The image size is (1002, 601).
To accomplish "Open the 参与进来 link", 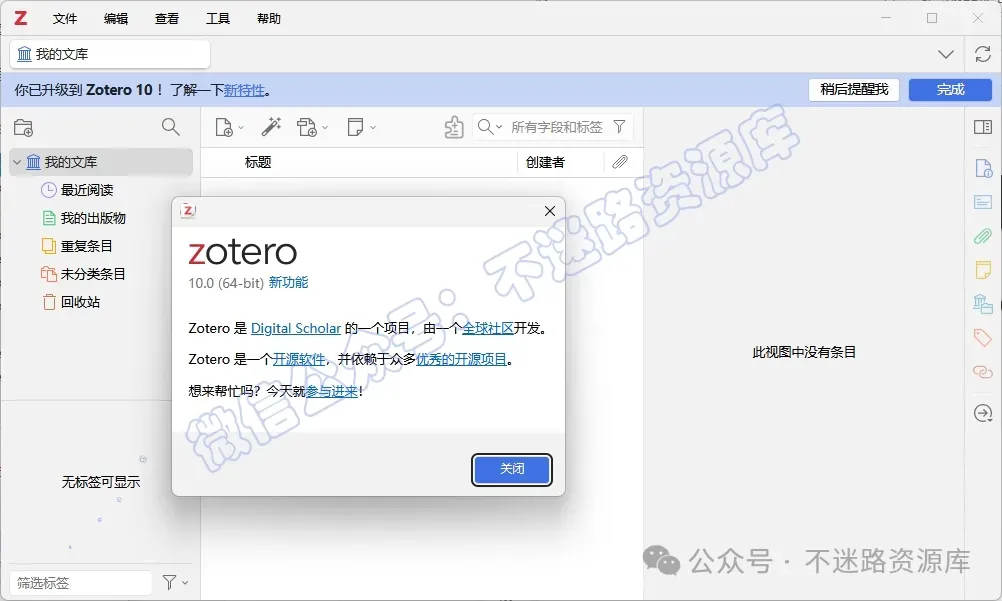I will click(x=332, y=391).
